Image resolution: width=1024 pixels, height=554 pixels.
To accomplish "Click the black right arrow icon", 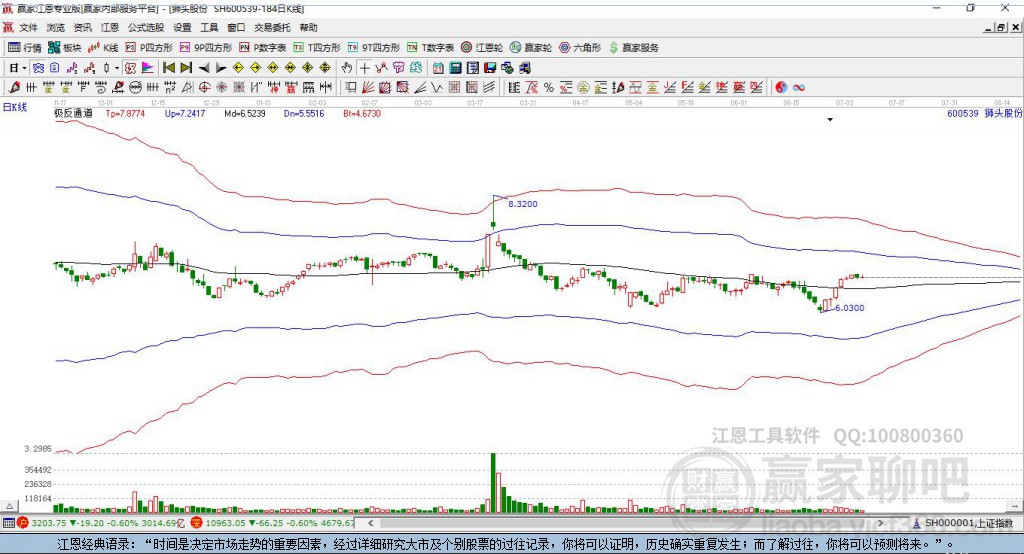I will point(221,68).
